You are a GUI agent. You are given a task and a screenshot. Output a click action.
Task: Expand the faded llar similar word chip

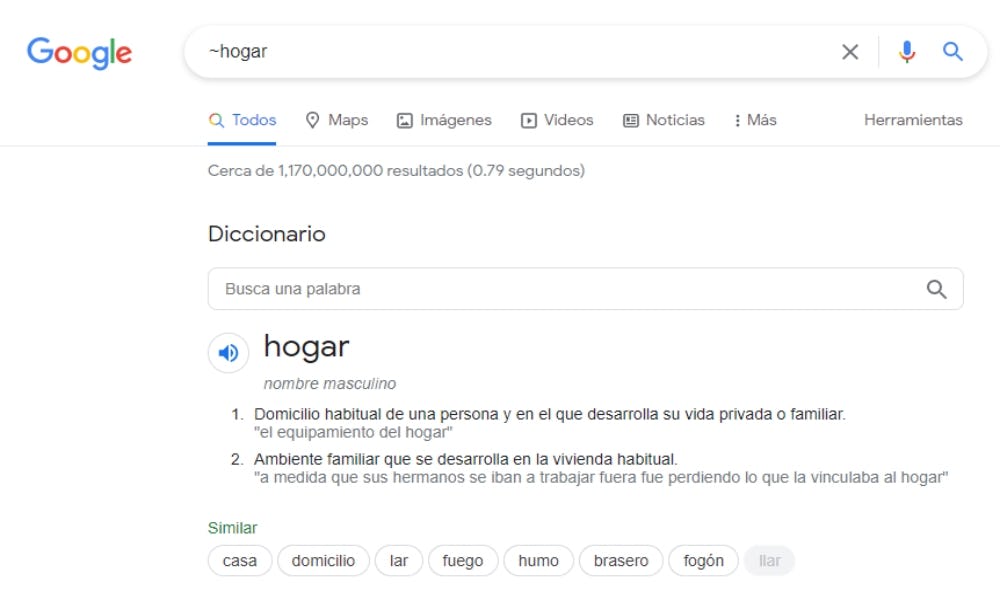click(769, 561)
